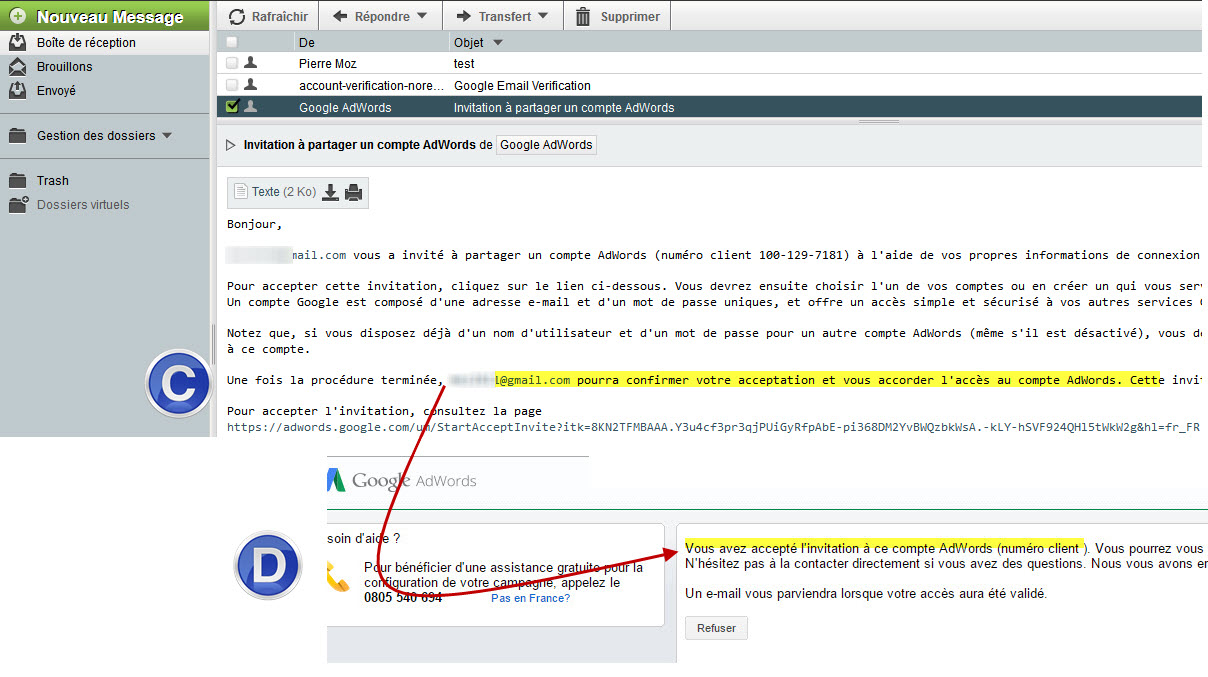Open the adwords.google.com StartAcceptInvite link

pyautogui.click(x=712, y=428)
